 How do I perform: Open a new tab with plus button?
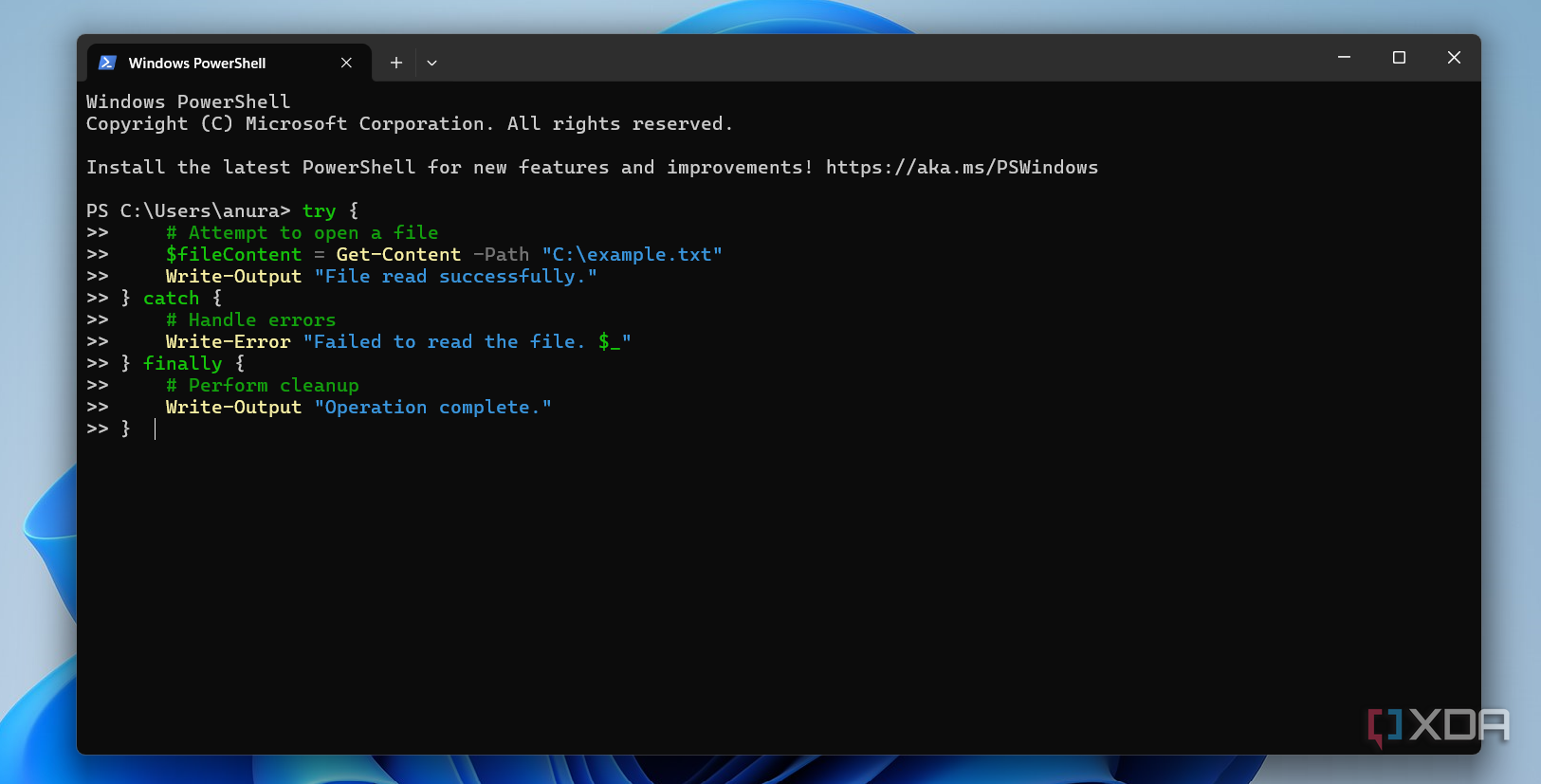[396, 63]
